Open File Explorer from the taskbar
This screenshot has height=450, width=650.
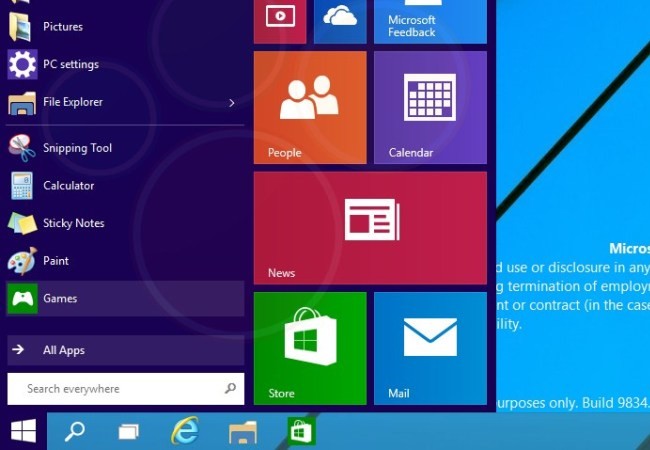243,432
